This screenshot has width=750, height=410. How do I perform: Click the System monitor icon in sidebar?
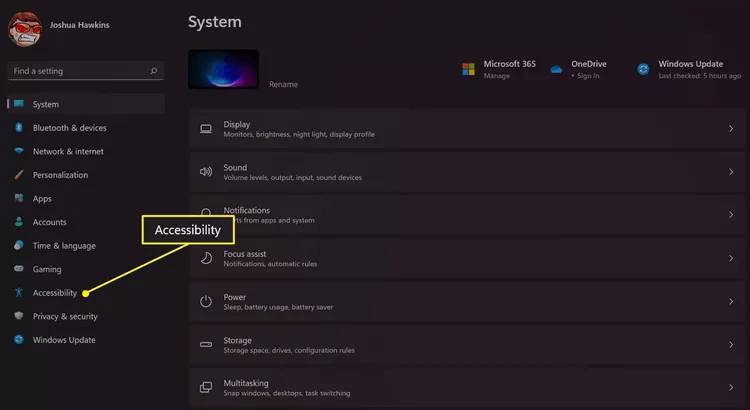pos(19,104)
